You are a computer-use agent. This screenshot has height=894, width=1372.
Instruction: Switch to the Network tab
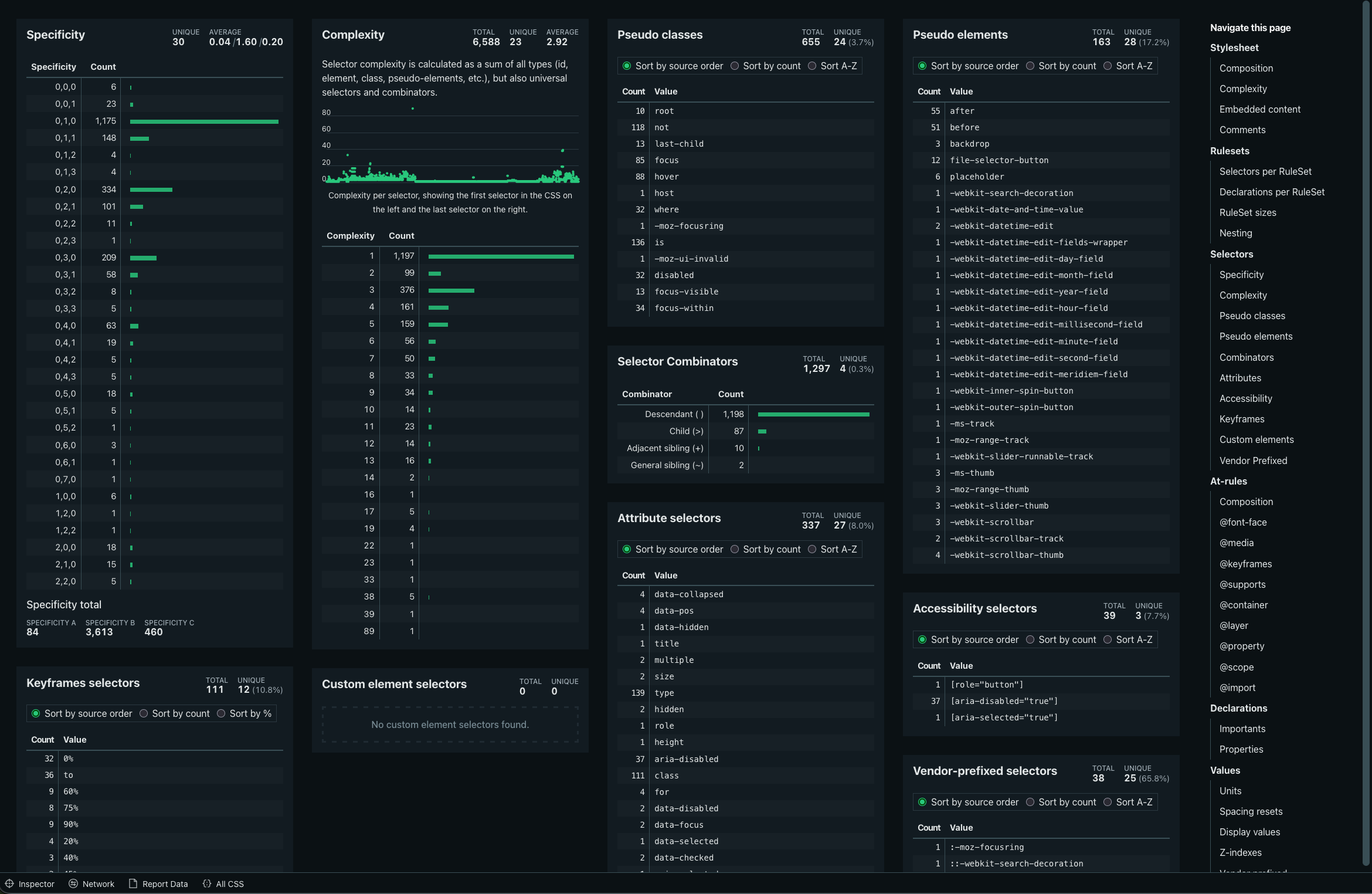[92, 883]
